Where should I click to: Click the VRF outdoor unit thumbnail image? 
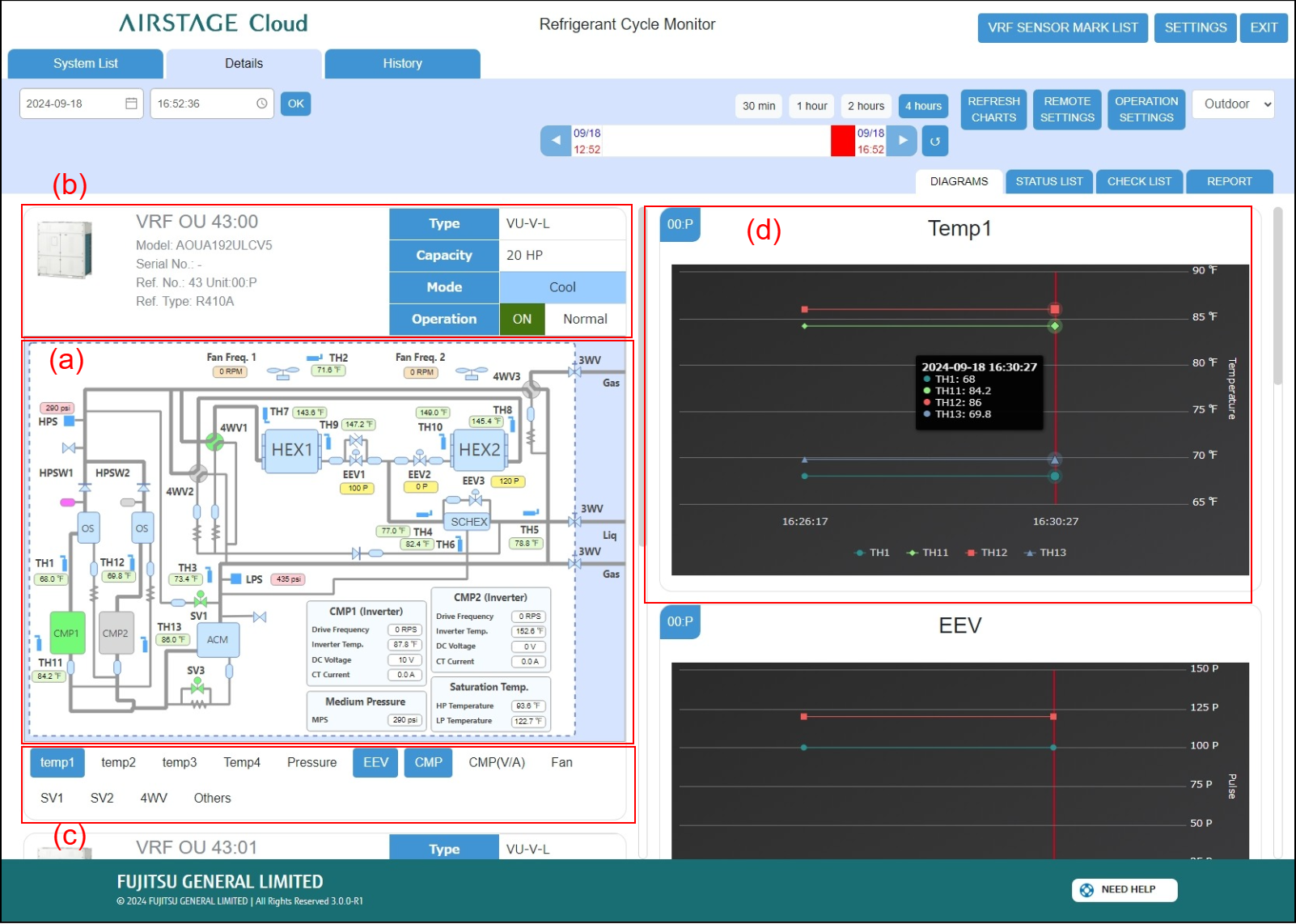tap(65, 250)
